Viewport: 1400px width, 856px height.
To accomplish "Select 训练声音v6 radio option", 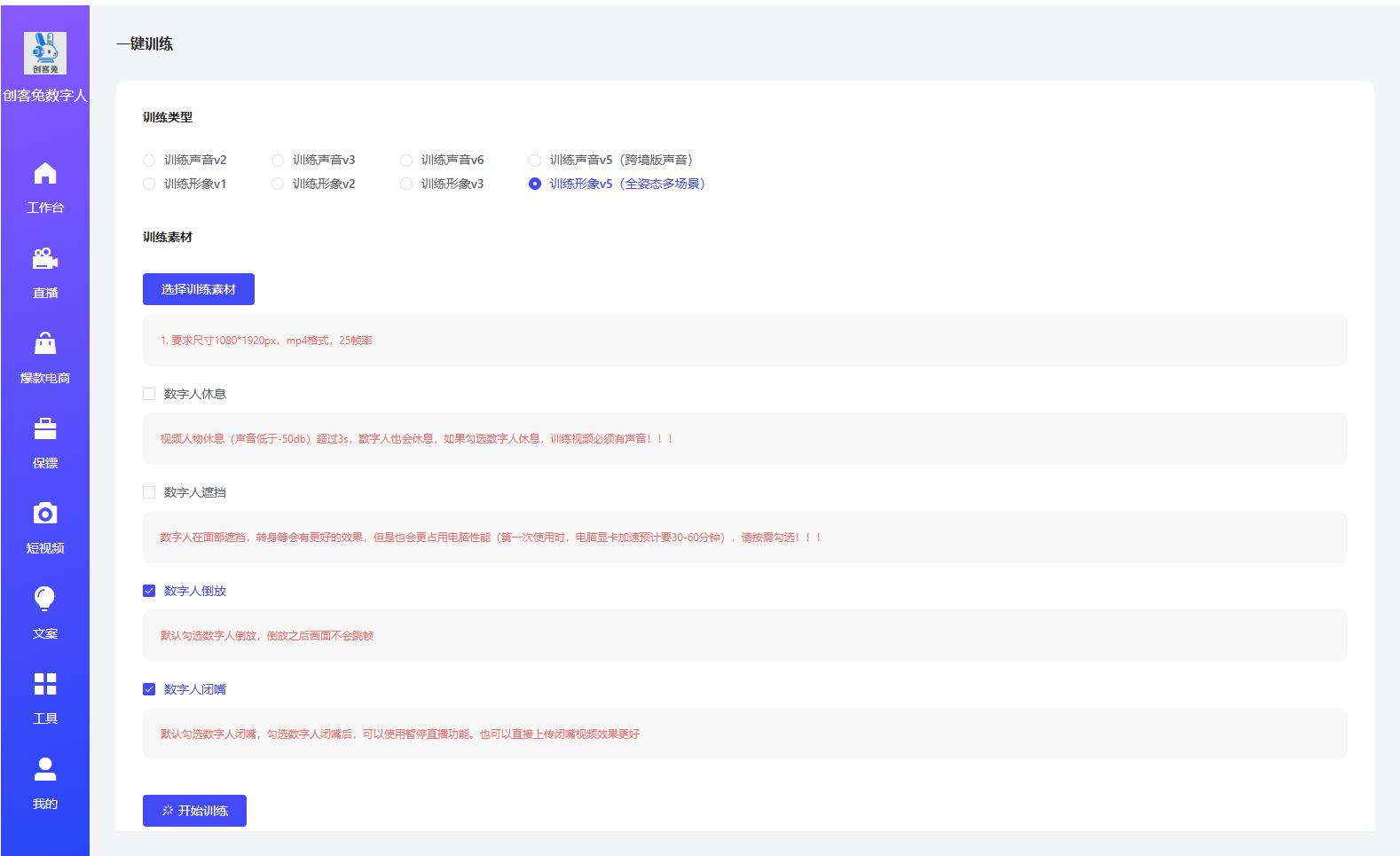I will [406, 161].
